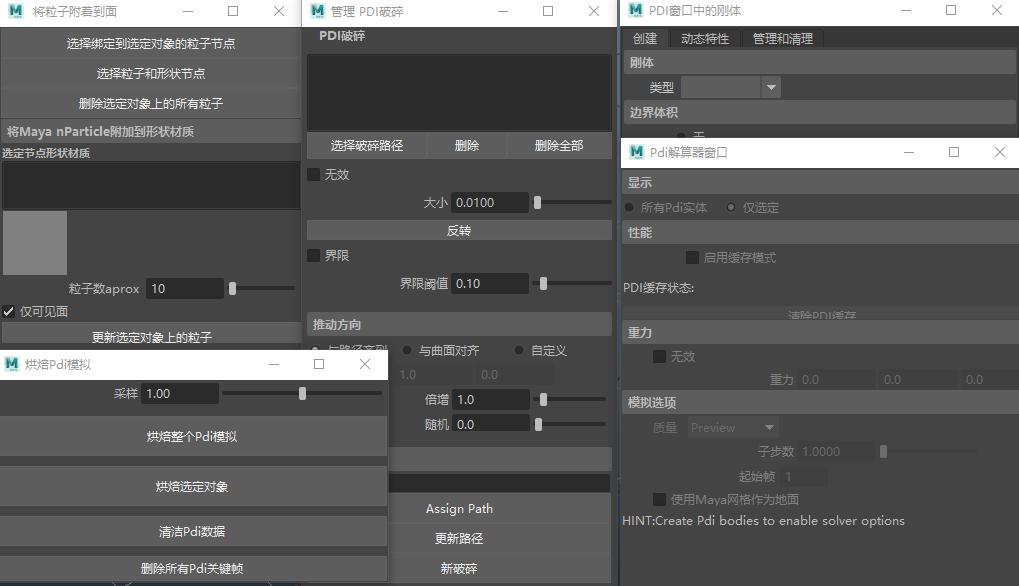Click the Maya icon in 将粒子附着到面 title bar

click(x=13, y=11)
